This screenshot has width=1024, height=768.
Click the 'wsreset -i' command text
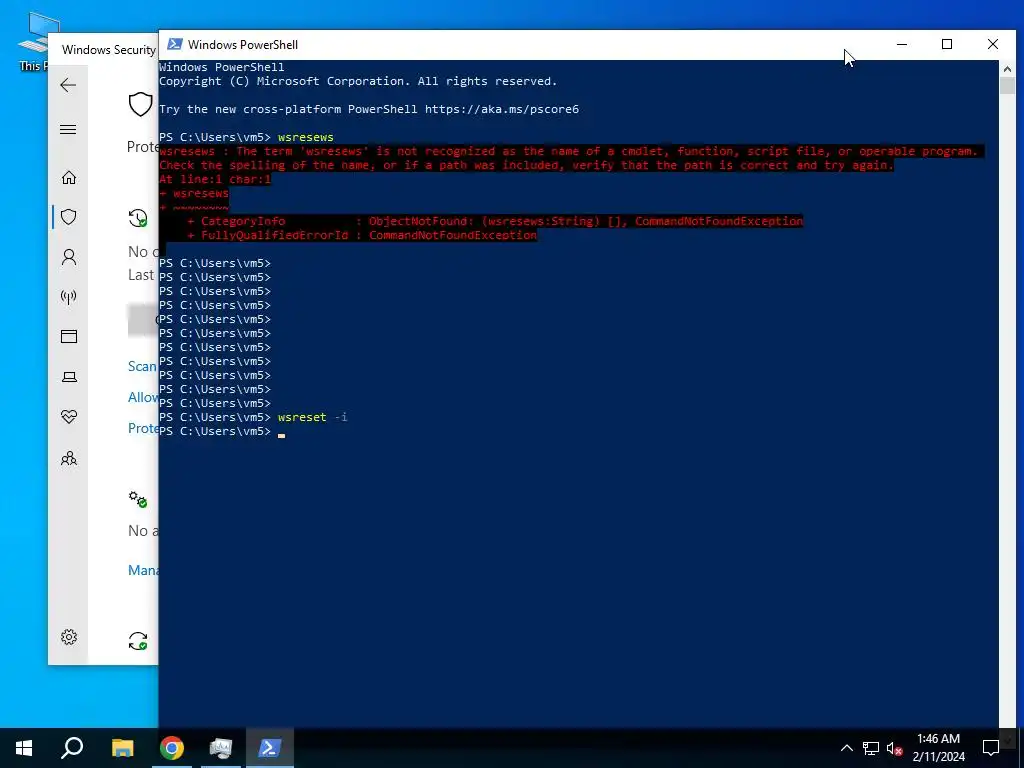point(312,417)
